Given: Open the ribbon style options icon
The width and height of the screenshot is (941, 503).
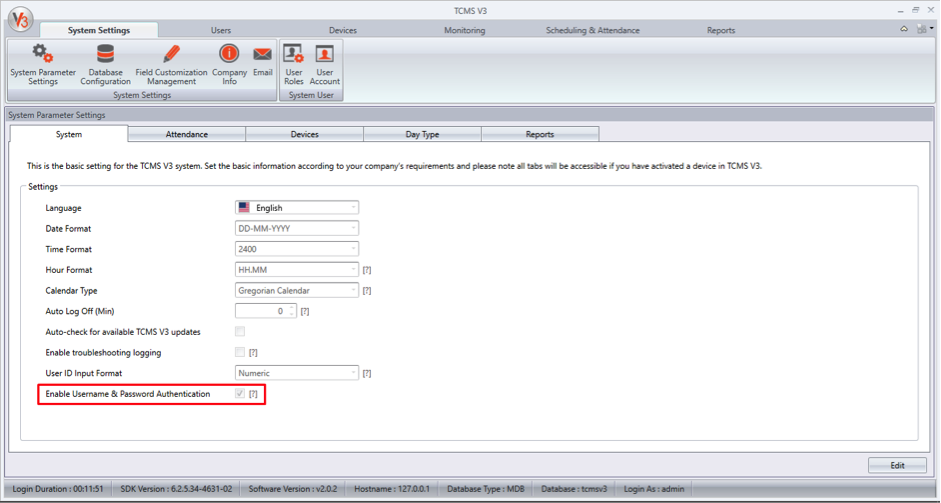Looking at the screenshot, I should click(x=923, y=29).
